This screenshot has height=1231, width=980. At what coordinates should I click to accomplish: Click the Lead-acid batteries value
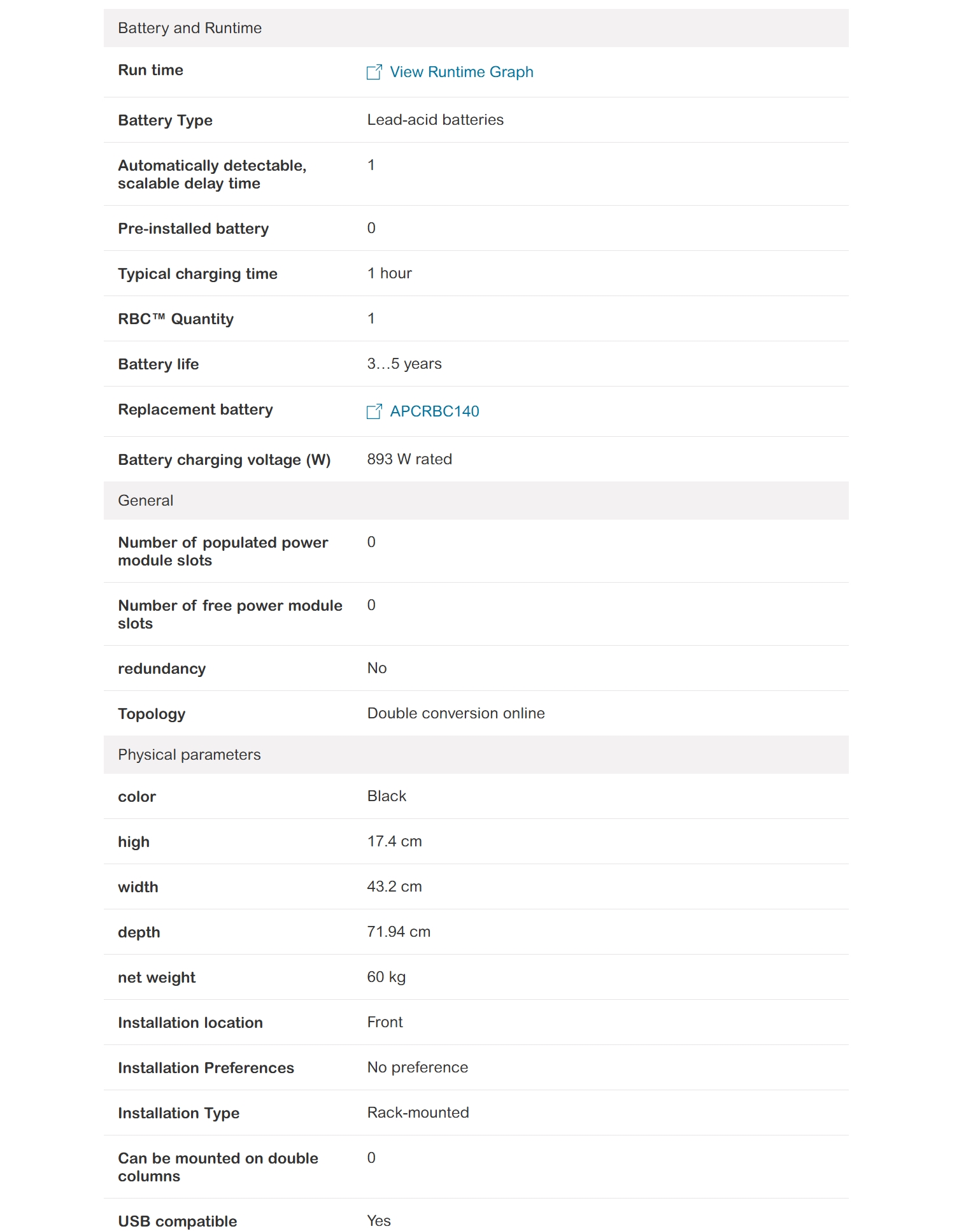(435, 120)
